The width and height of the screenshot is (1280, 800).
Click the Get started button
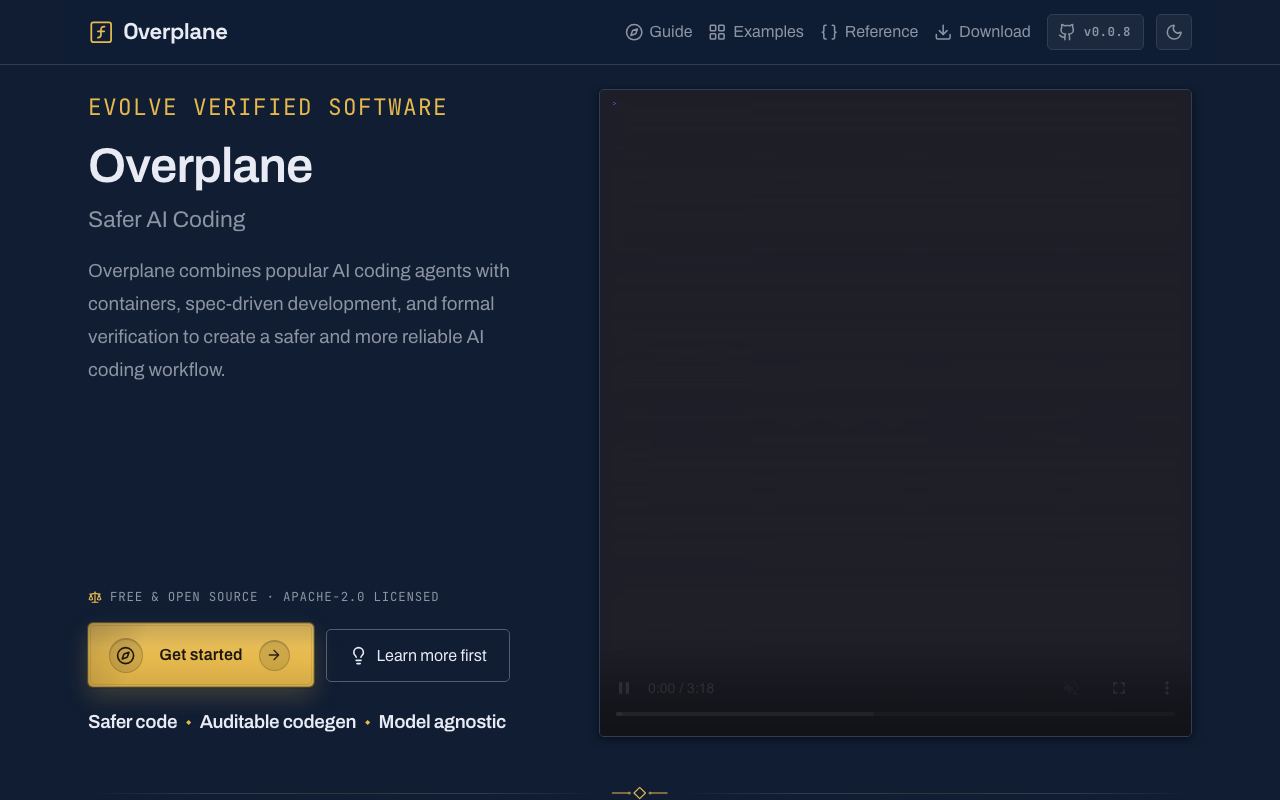201,655
